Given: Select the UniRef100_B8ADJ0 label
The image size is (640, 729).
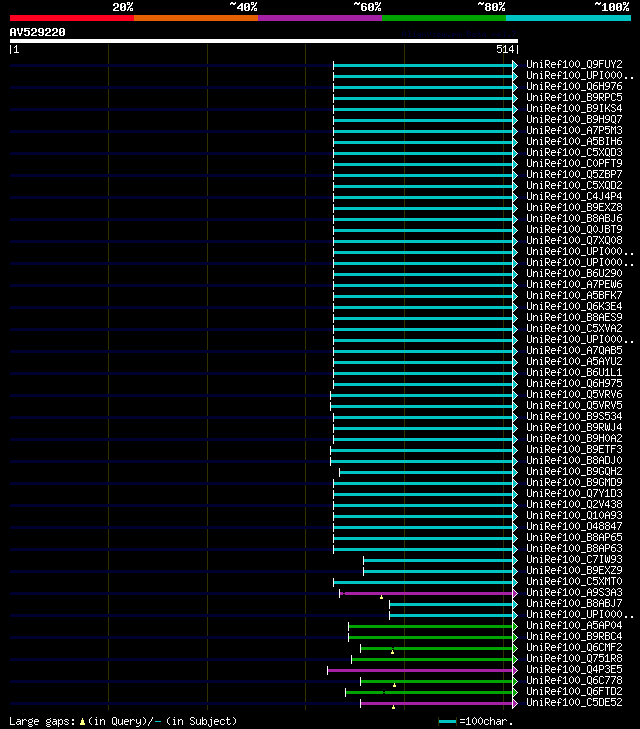Looking at the screenshot, I should coord(574,460).
